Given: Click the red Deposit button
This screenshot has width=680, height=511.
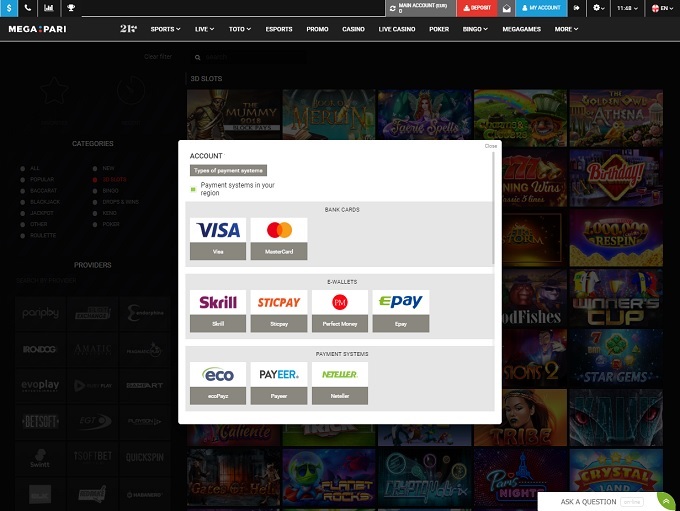Looking at the screenshot, I should coord(477,8).
